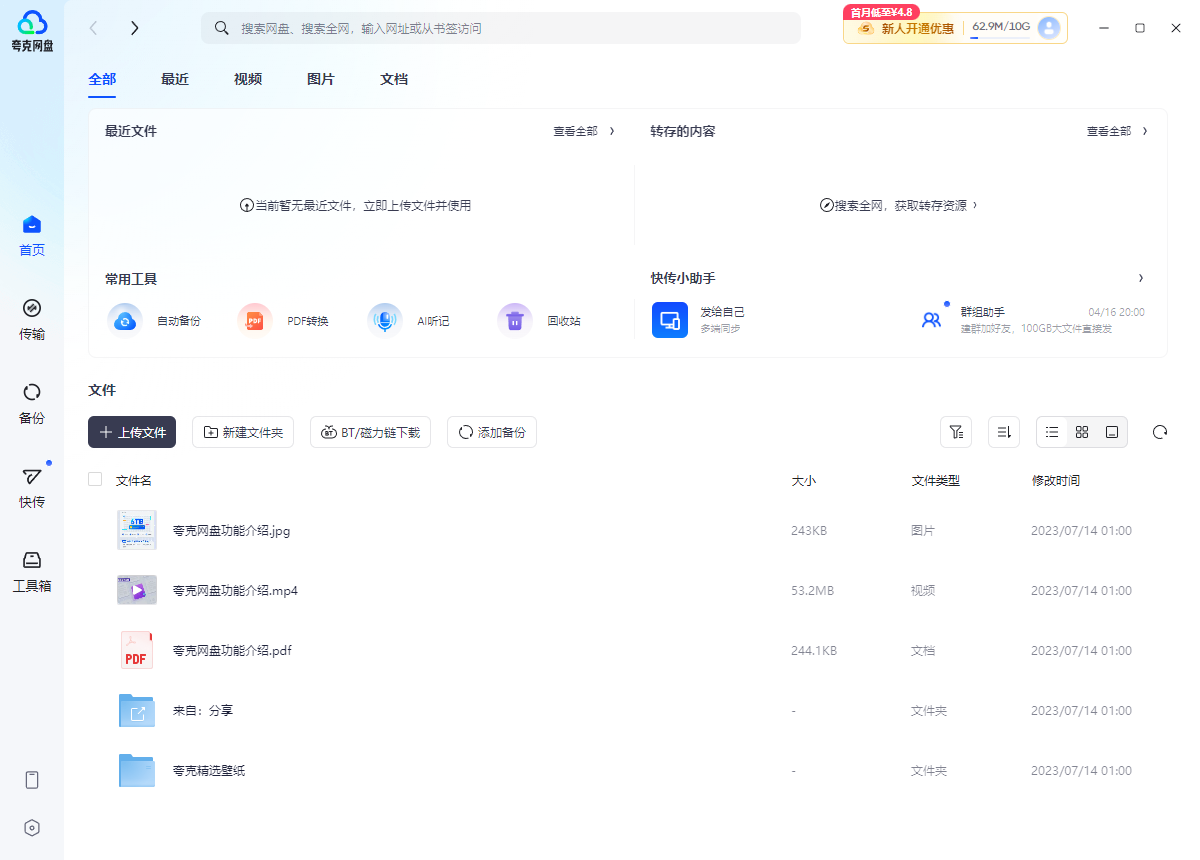Open the 传输 transfer panel in sidebar
The image size is (1200, 860).
31,320
